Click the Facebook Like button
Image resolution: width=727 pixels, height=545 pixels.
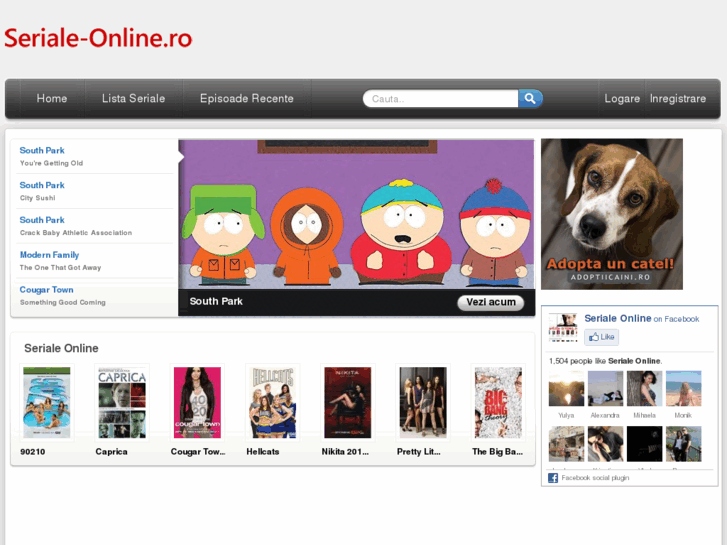601,337
